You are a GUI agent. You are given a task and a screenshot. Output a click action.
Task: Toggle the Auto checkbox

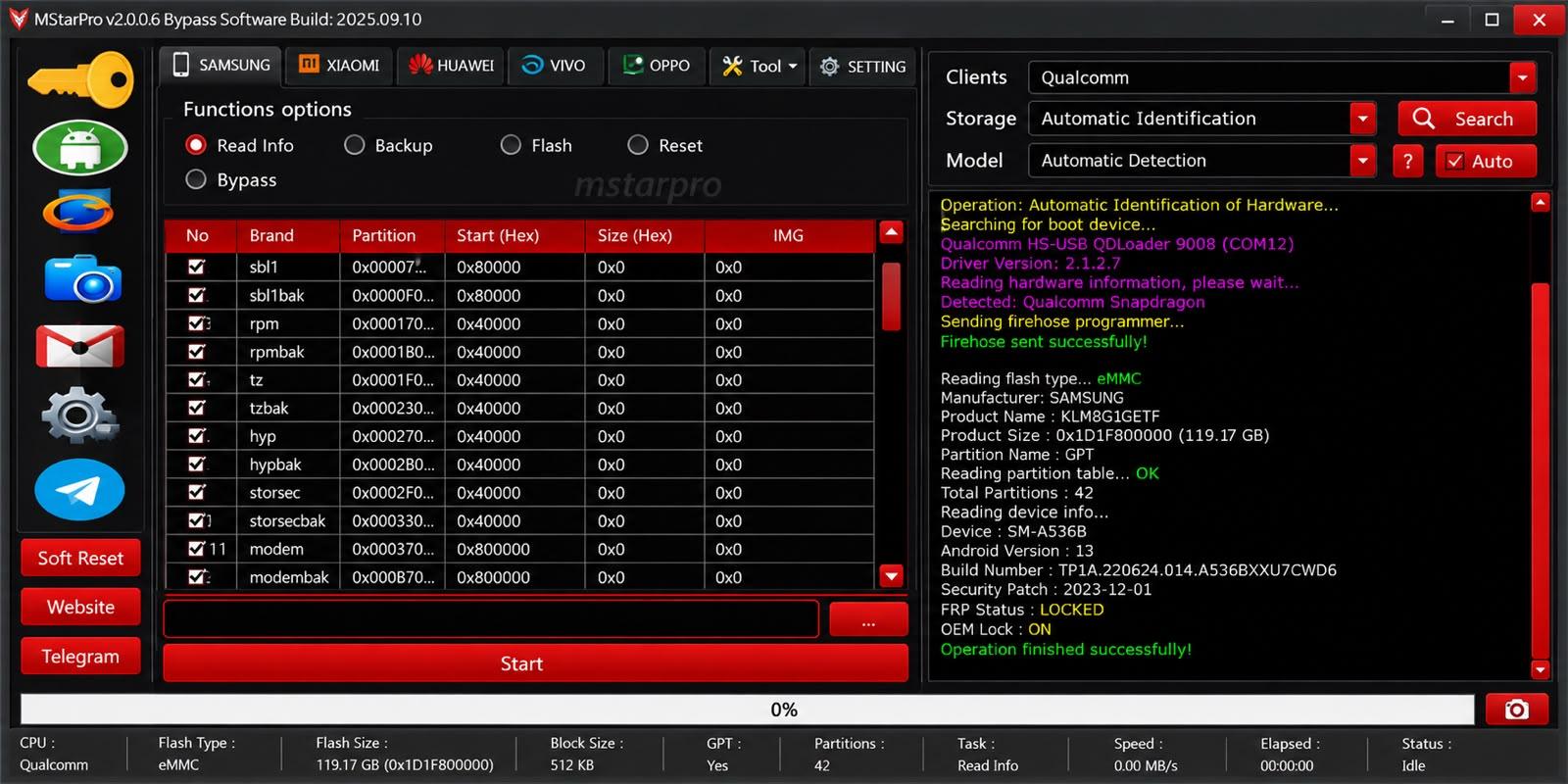point(1455,161)
